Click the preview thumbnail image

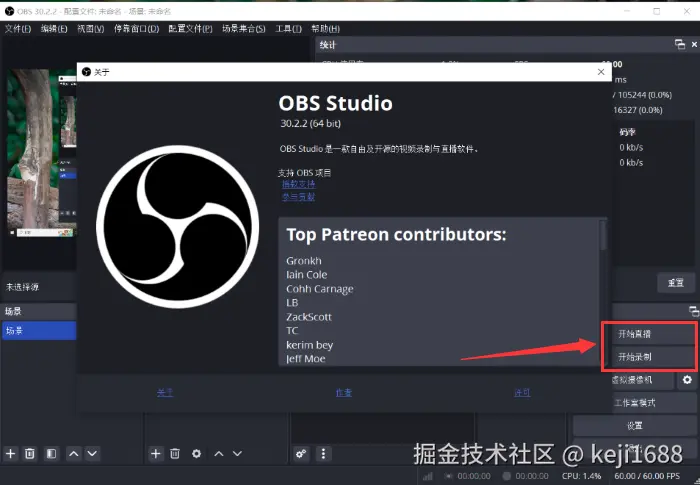[42, 153]
